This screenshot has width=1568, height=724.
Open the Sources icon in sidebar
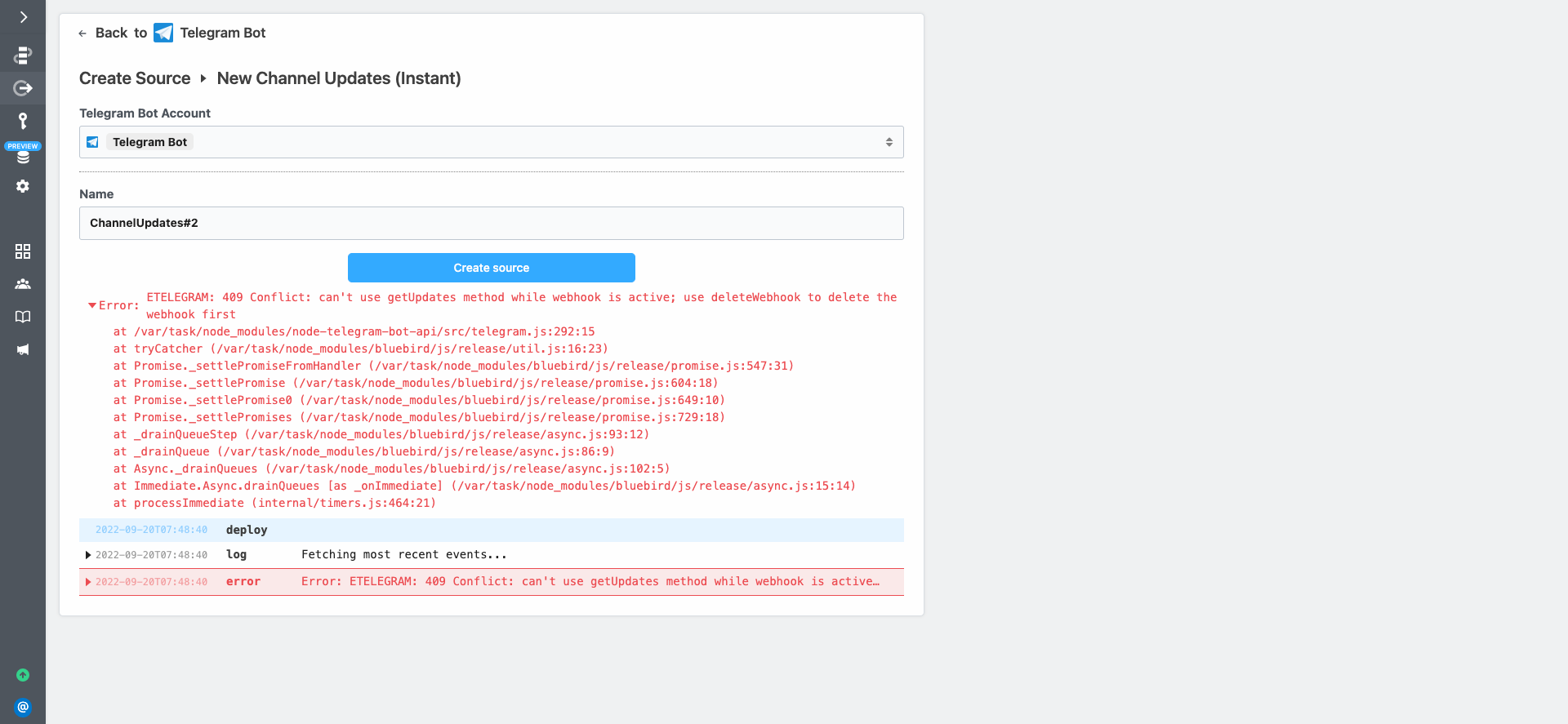pyautogui.click(x=23, y=88)
